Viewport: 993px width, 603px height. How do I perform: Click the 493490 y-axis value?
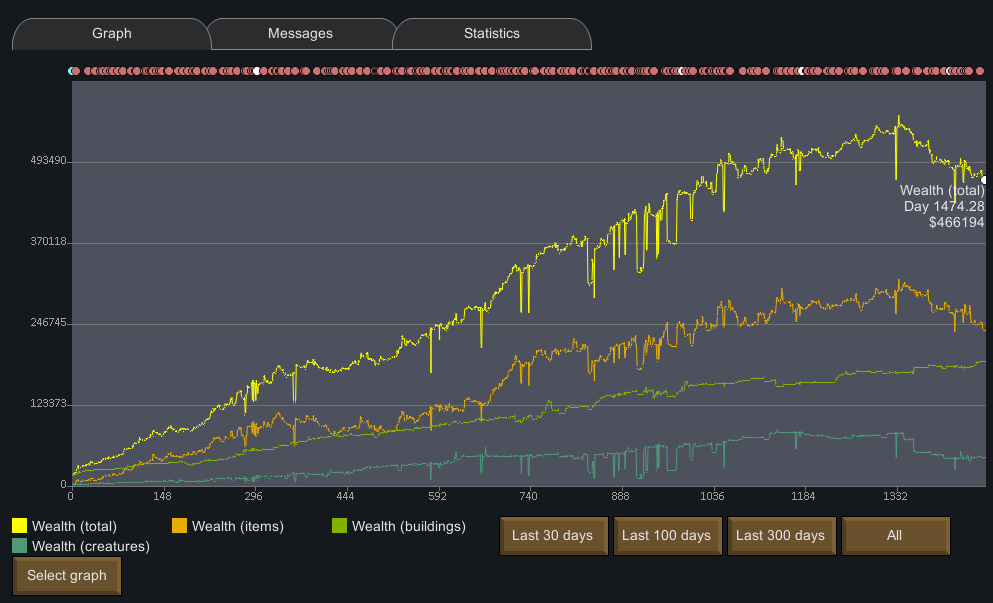click(48, 161)
